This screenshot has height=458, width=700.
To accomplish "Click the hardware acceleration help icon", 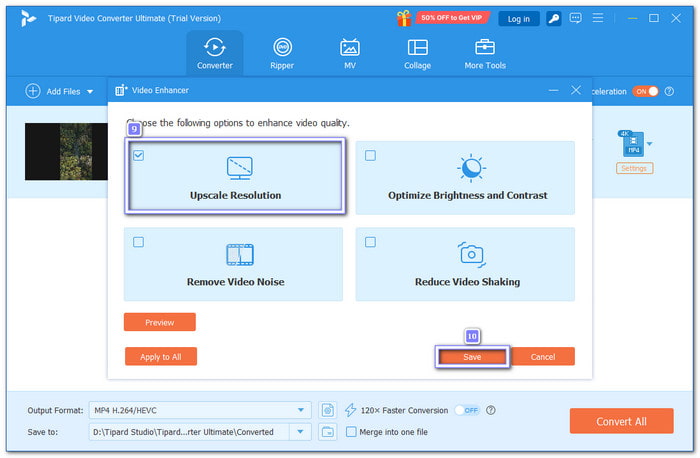I will [x=491, y=410].
